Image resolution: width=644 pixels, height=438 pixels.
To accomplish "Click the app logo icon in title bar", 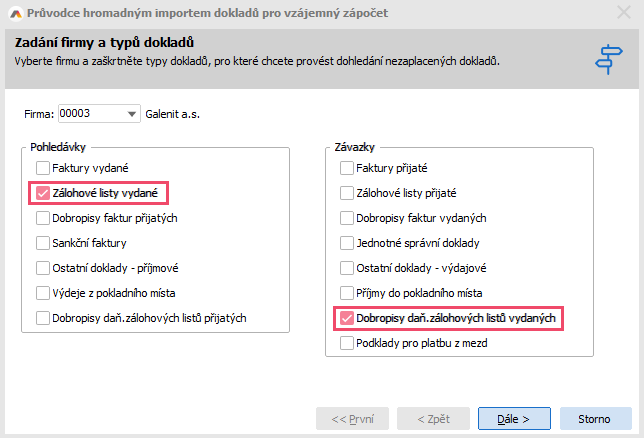I will coord(16,14).
